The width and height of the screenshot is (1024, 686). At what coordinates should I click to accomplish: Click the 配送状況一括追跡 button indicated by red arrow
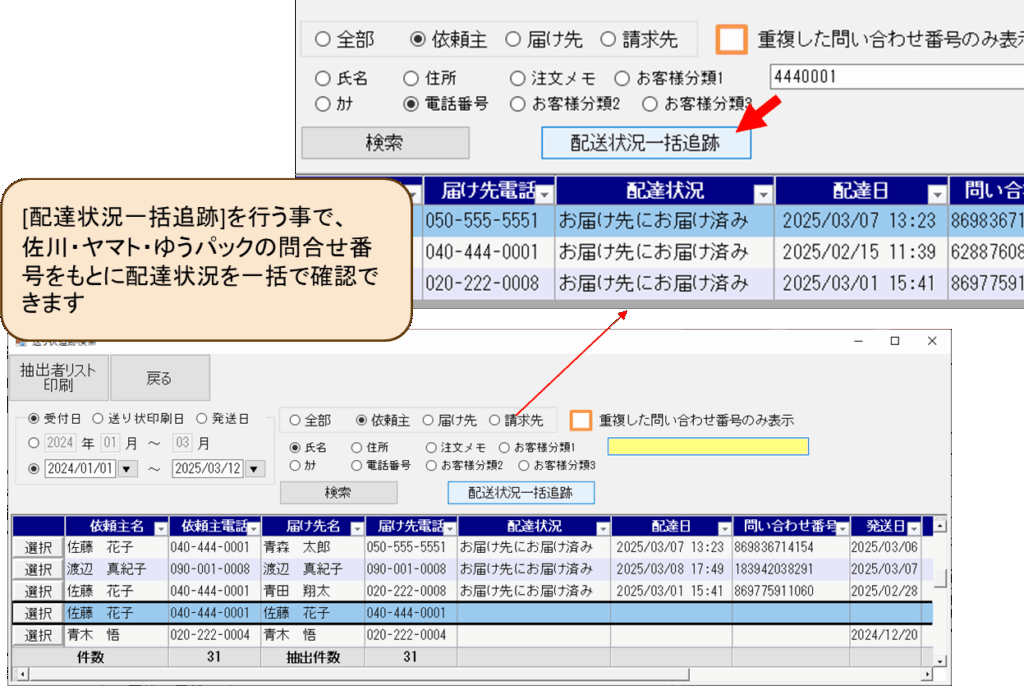tap(645, 143)
